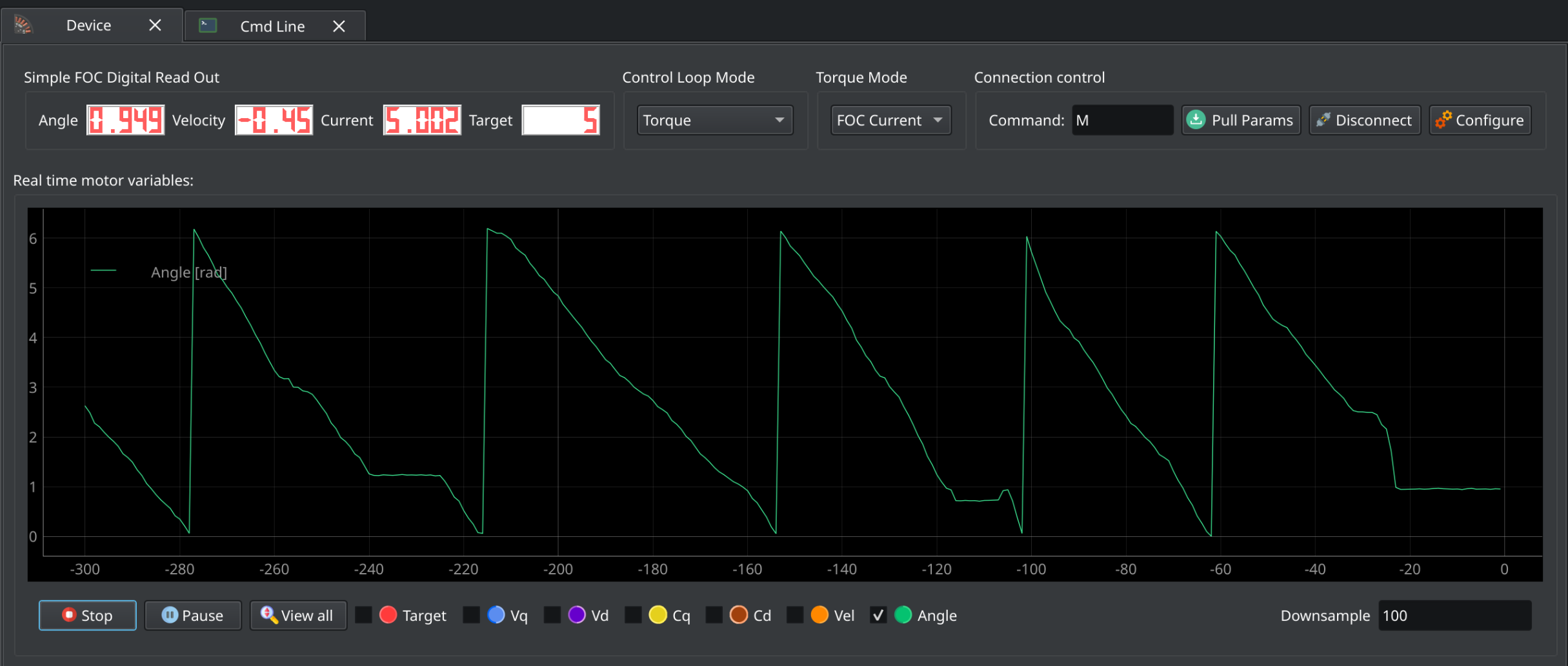The image size is (1568, 666).
Task: Switch to the Cmd Line tab
Action: tap(272, 26)
